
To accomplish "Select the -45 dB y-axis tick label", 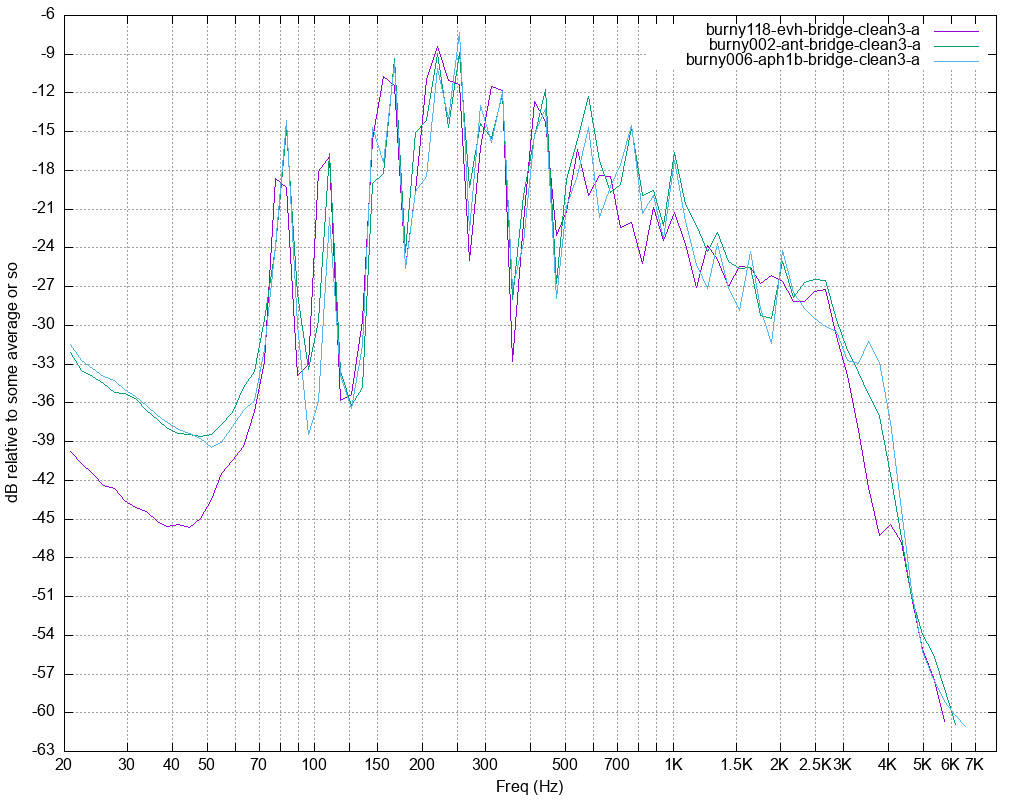I will [41, 518].
